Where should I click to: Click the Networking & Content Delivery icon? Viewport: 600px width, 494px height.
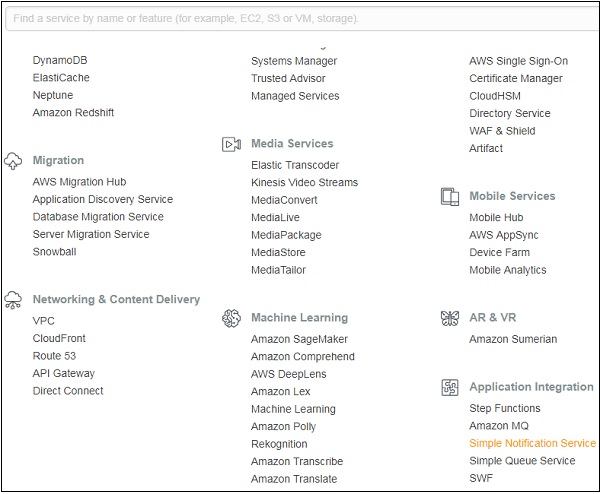tap(13, 299)
